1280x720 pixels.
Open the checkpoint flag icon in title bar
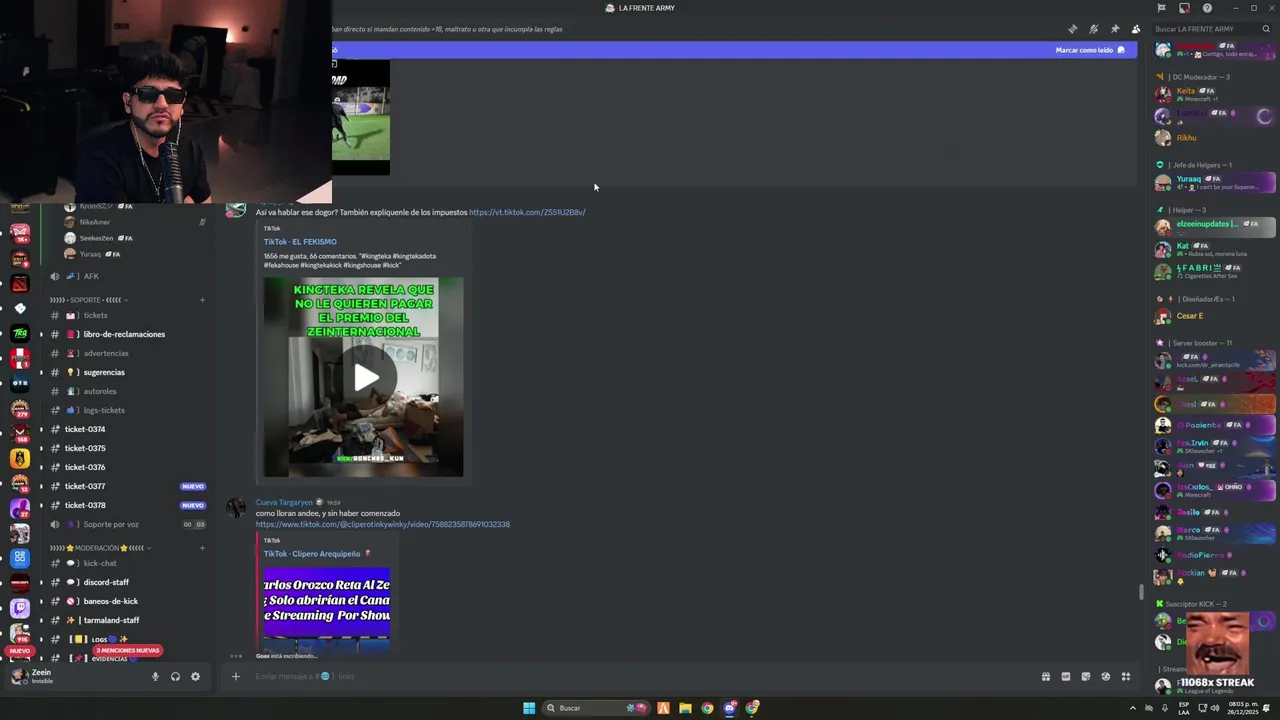coord(1161,8)
